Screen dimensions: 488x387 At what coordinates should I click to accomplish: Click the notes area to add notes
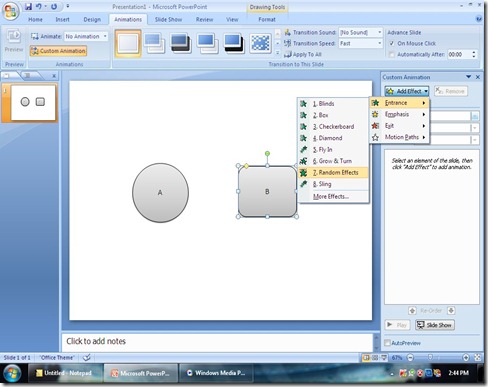coord(217,341)
